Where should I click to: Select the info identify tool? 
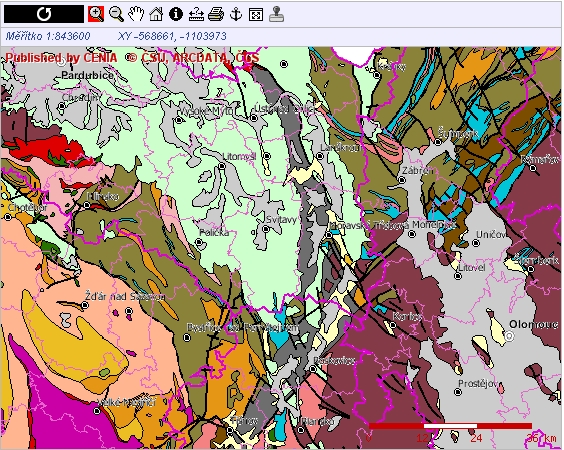click(176, 14)
